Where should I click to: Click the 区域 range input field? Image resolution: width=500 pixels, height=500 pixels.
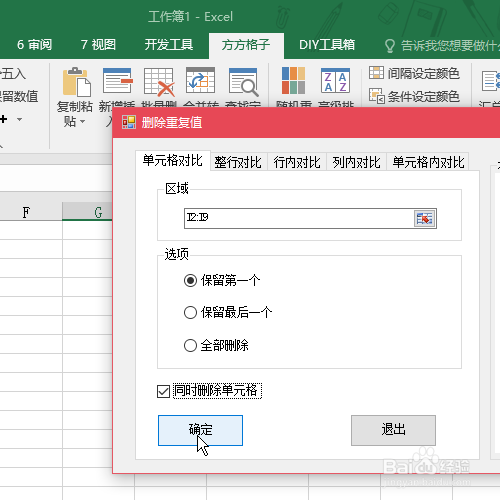(299, 219)
